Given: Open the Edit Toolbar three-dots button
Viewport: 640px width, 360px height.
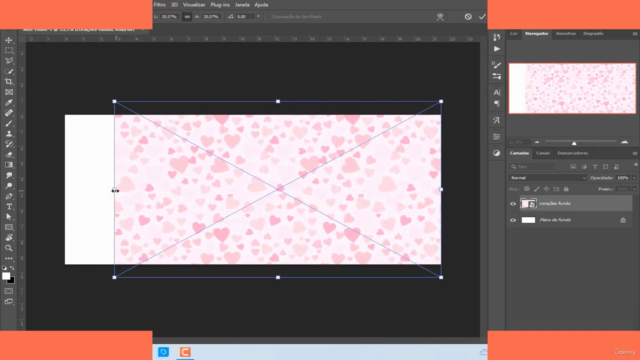Looking at the screenshot, I should click(9, 258).
